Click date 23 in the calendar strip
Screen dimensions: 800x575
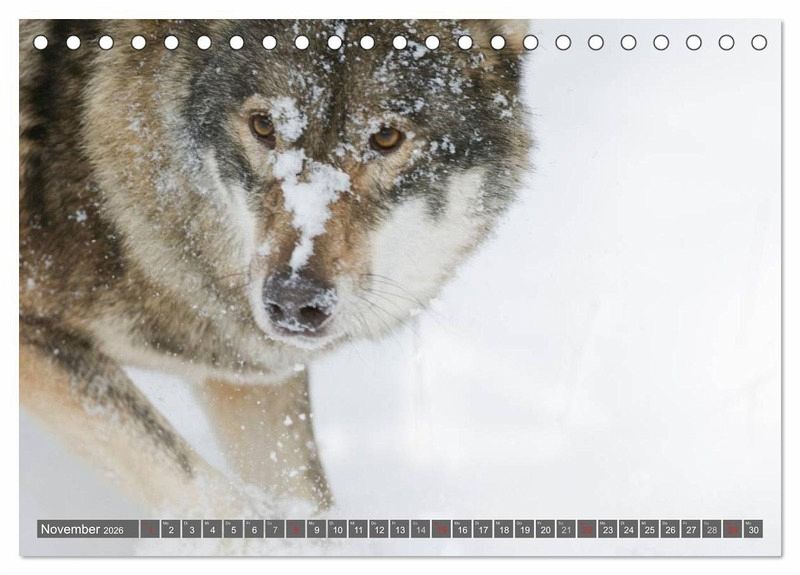point(608,529)
